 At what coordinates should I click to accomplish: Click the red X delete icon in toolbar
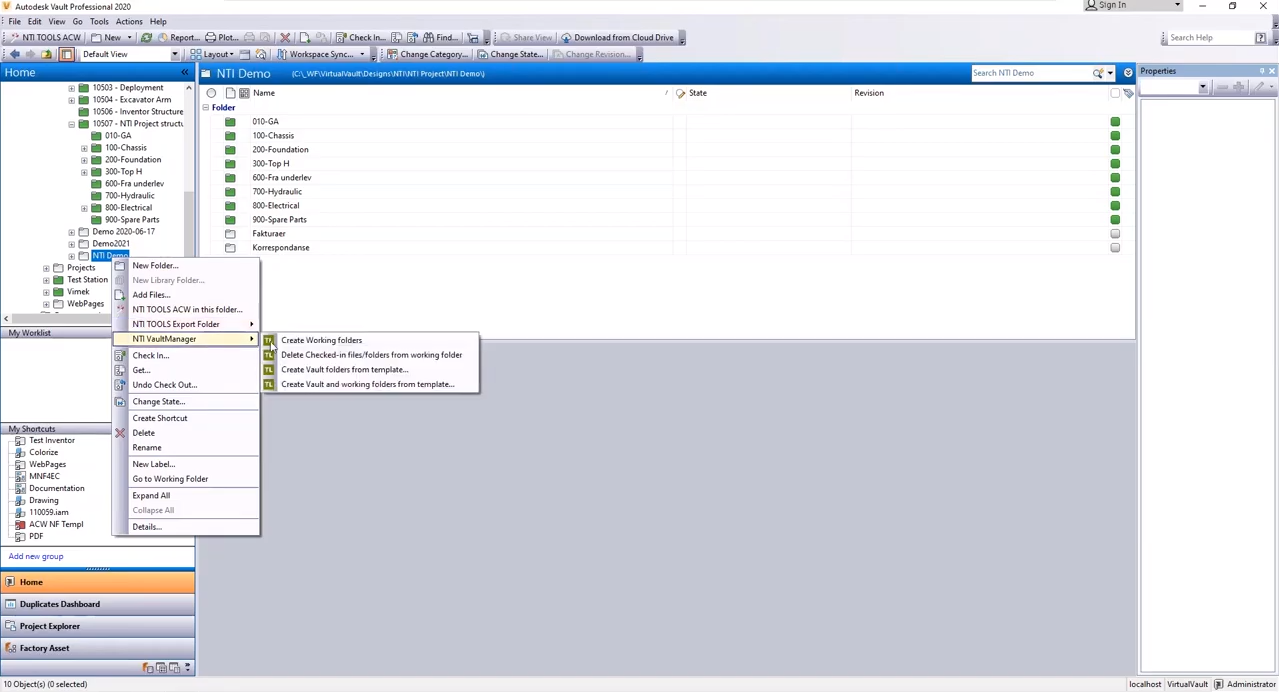(x=285, y=38)
